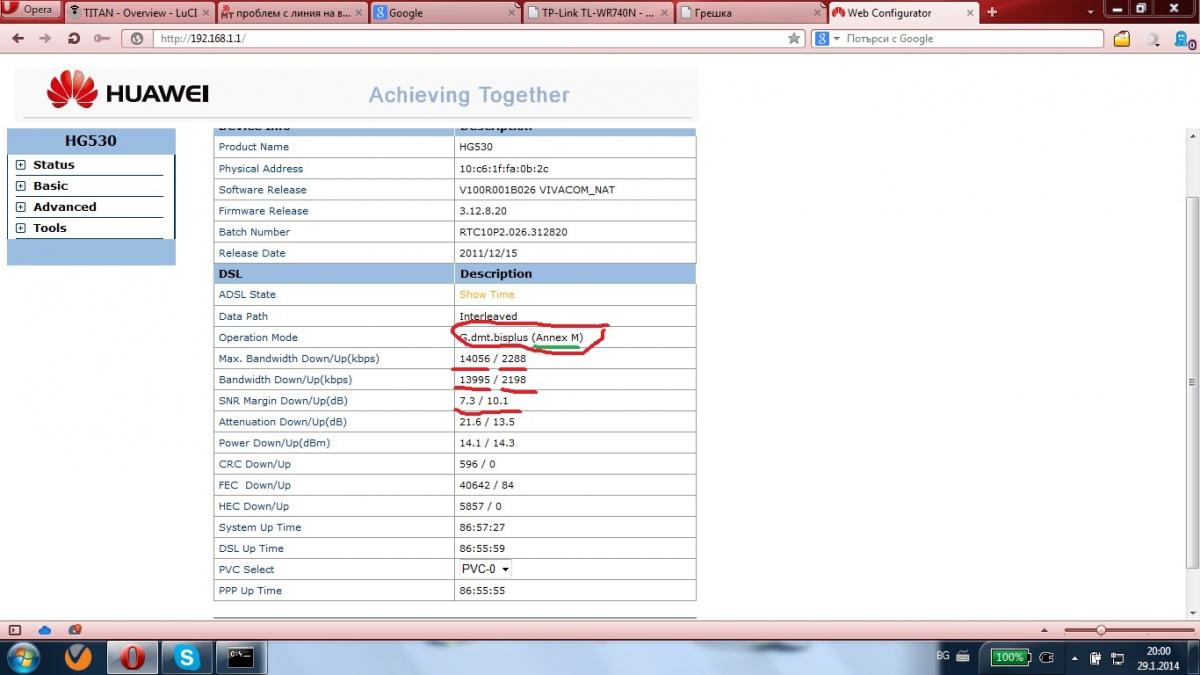Screen dimensions: 1200x675
Task: Click the Windows Start button
Action: pos(22,657)
